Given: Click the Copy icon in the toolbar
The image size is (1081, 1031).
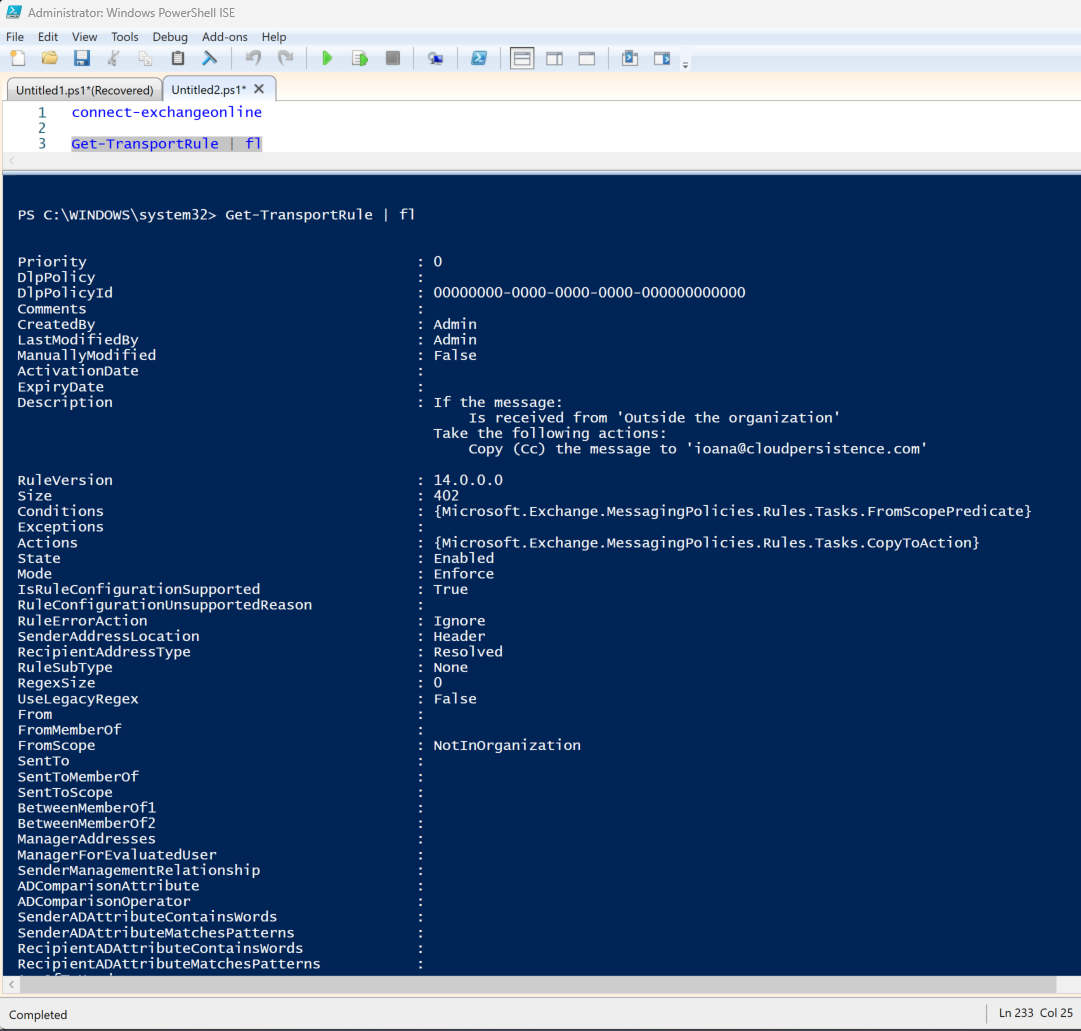Looking at the screenshot, I should click(x=145, y=59).
